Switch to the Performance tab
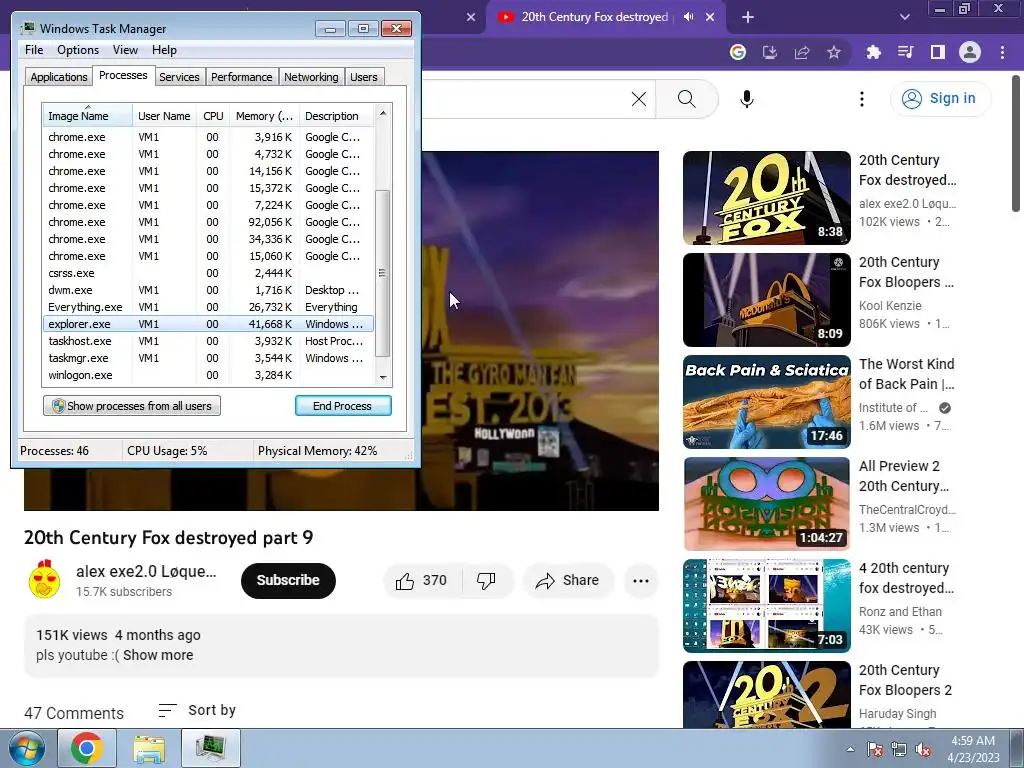Screen dimensions: 1024x768 [241, 77]
